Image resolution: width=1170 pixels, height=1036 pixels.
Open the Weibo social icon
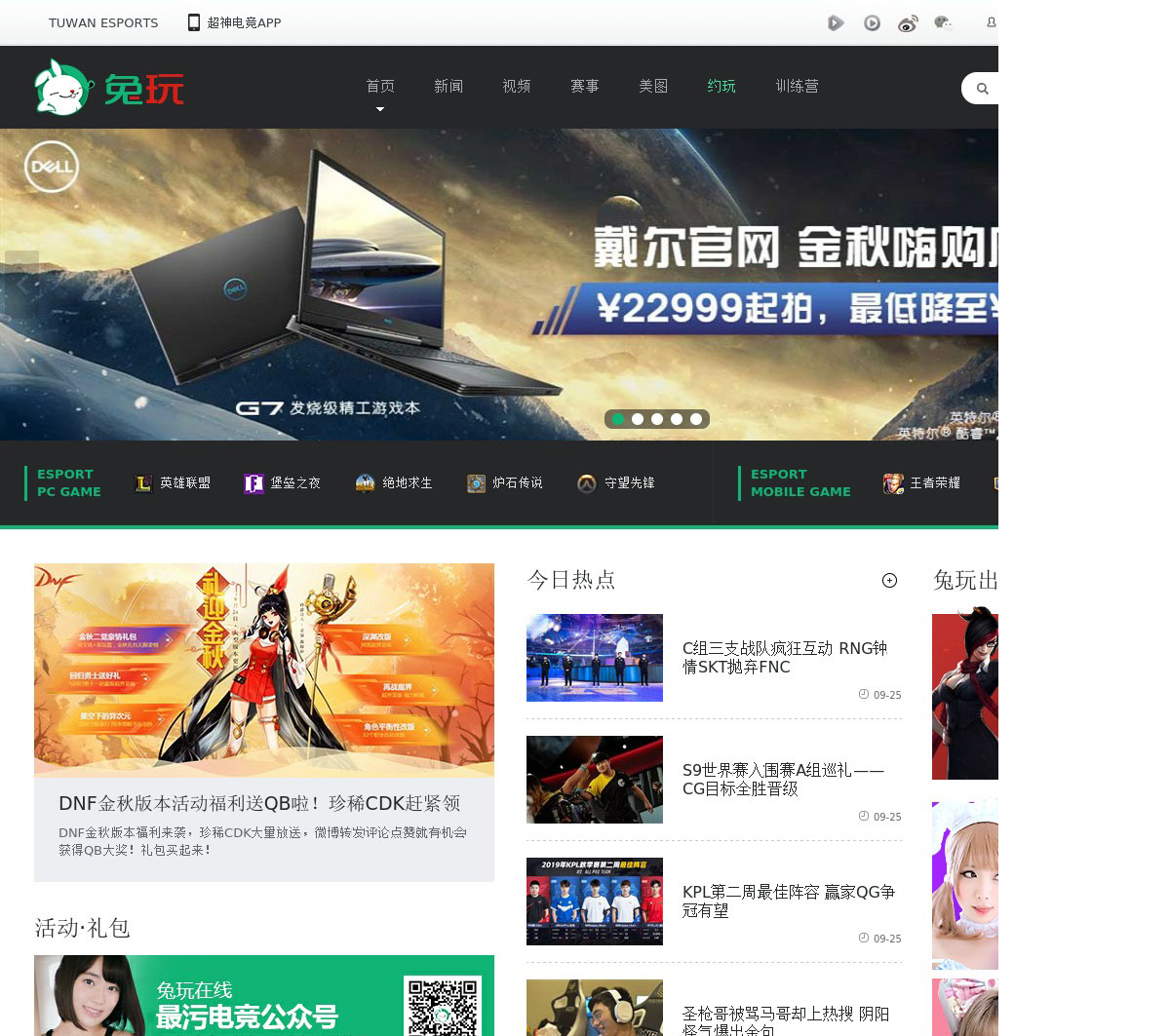click(x=908, y=22)
